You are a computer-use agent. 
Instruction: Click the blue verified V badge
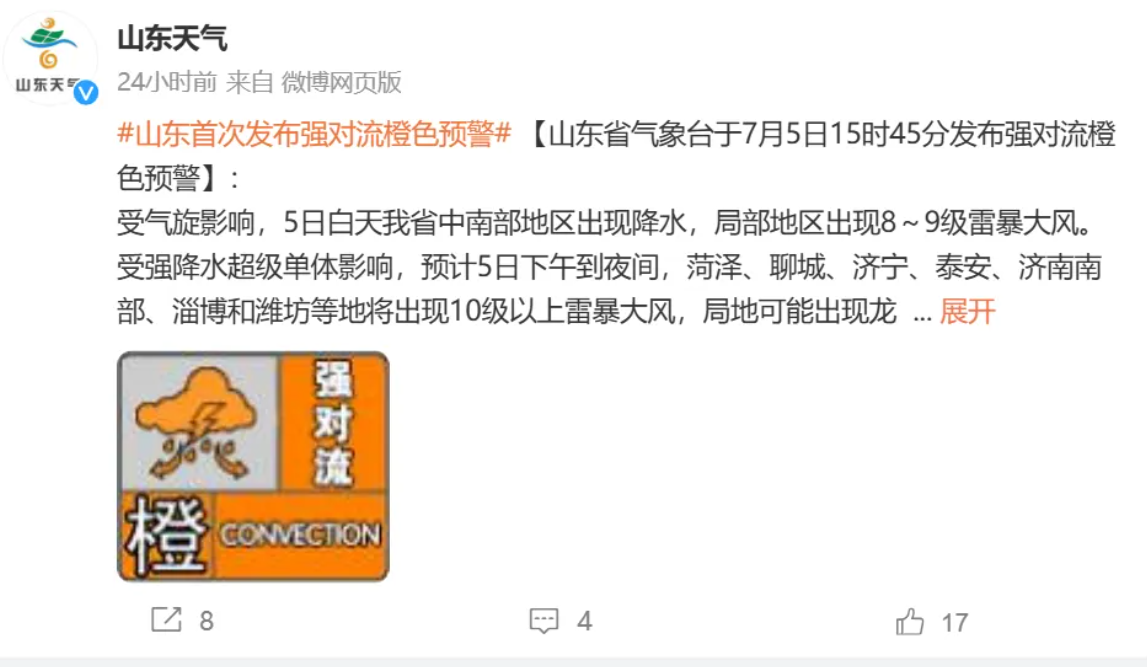tap(86, 92)
